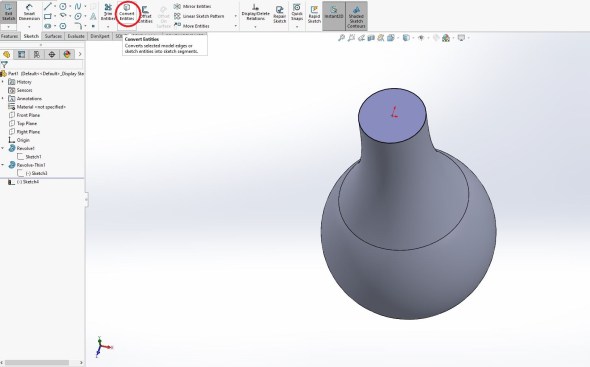590x367 pixels.
Task: Open the Linear Sketch Pattern dropdown arrow
Action: tap(236, 16)
